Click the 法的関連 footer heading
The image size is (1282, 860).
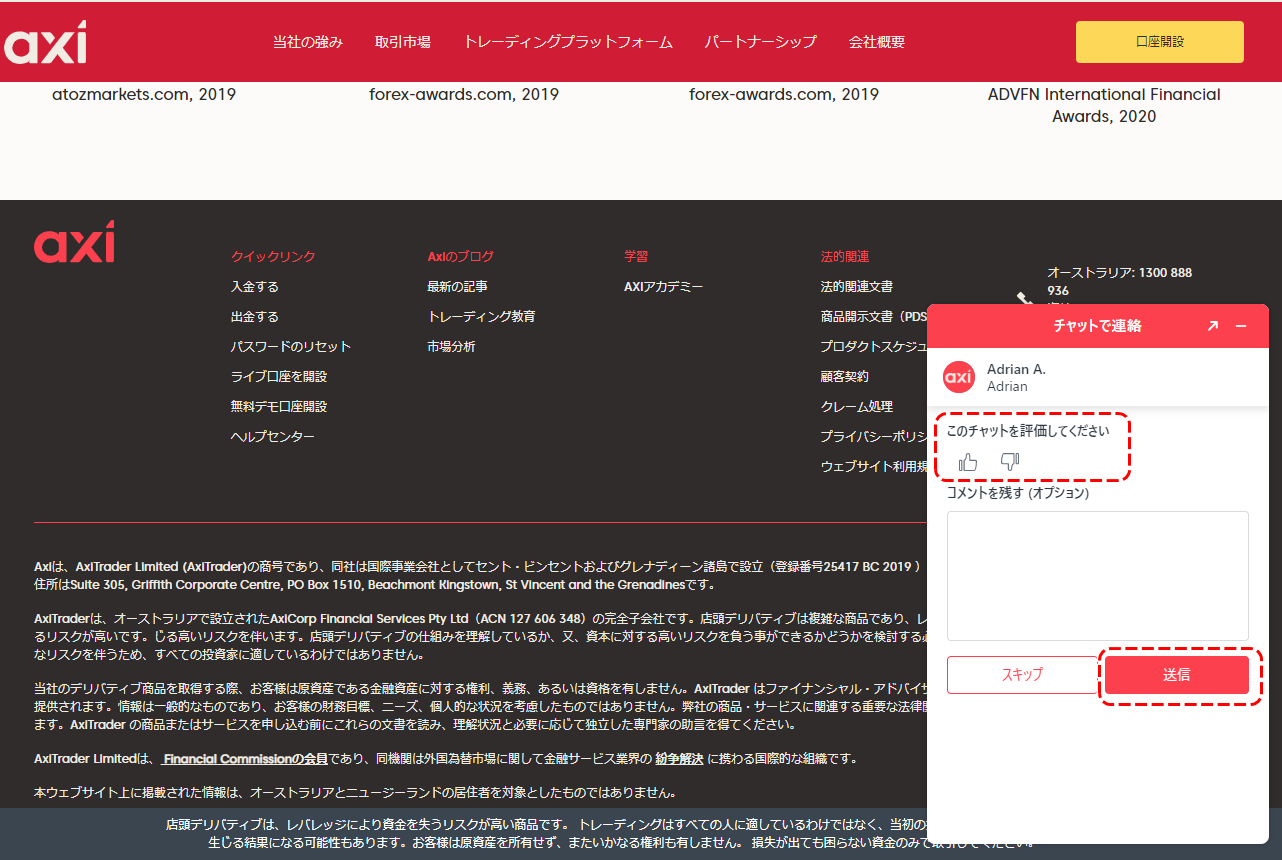click(x=845, y=257)
